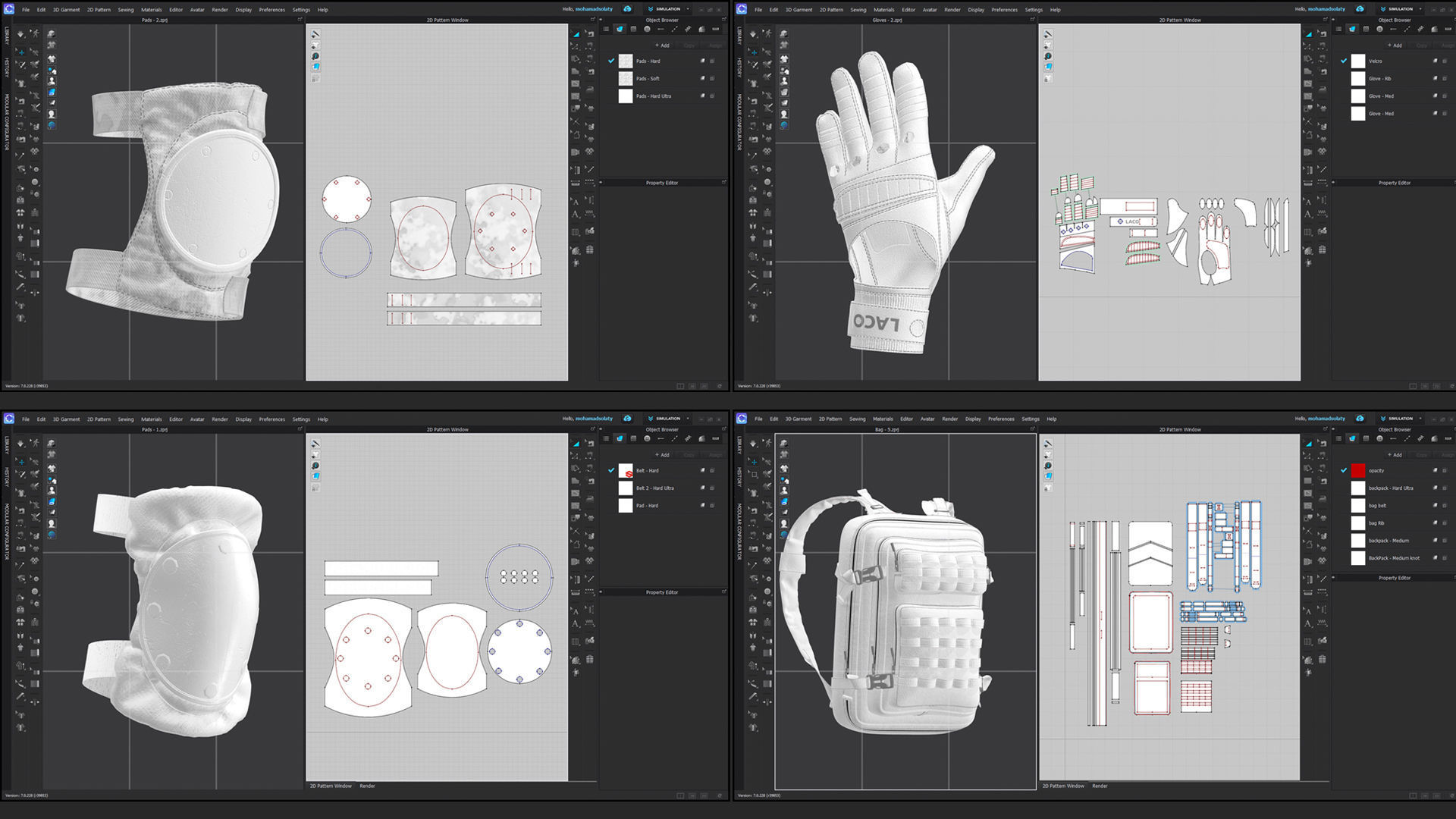Click the textured surface display icon in Pads-2 3D view
1456x819 pixels.
(x=52, y=92)
